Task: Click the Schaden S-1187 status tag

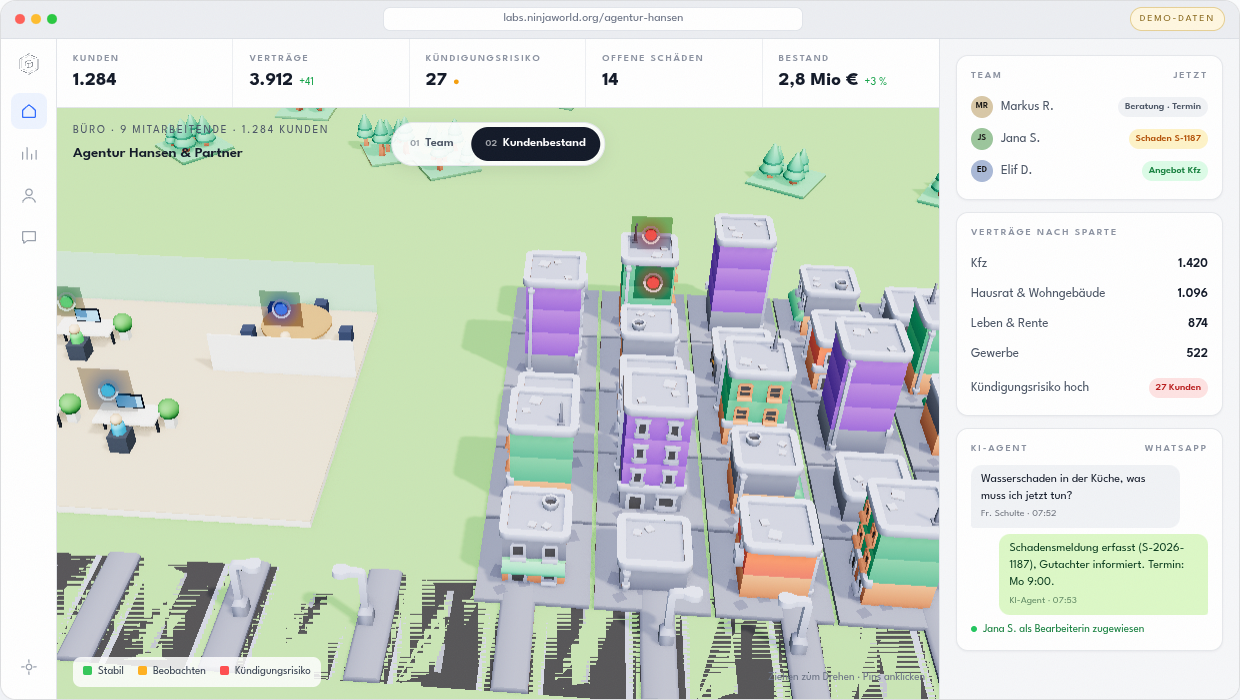Action: (x=1168, y=138)
